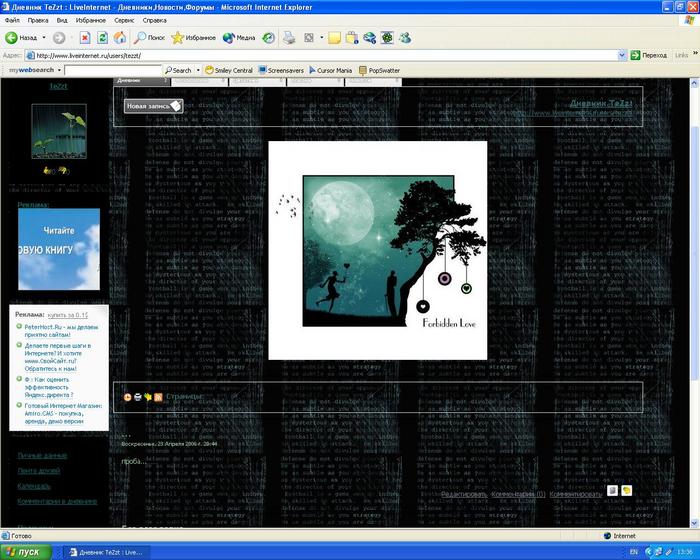Image resolution: width=700 pixels, height=560 pixels.
Task: Open the Поиск search pane
Action: click(150, 38)
